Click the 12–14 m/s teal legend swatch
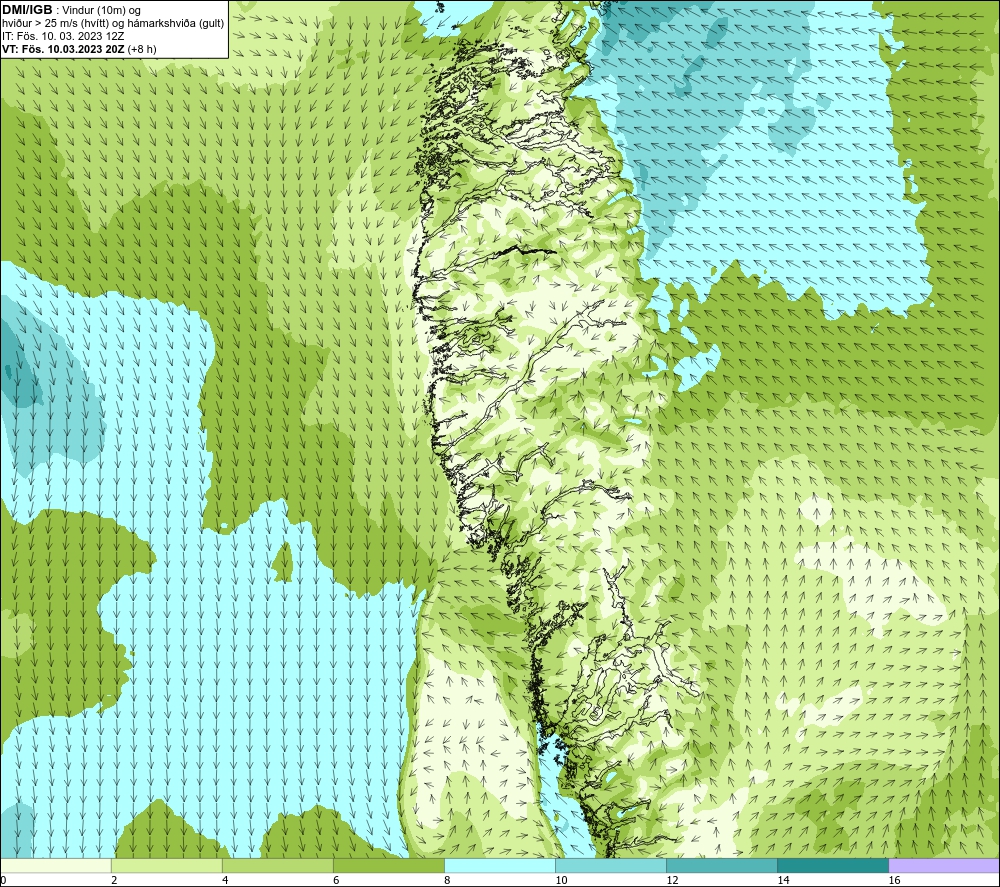Viewport: 1000px width, 887px height. tap(722, 865)
